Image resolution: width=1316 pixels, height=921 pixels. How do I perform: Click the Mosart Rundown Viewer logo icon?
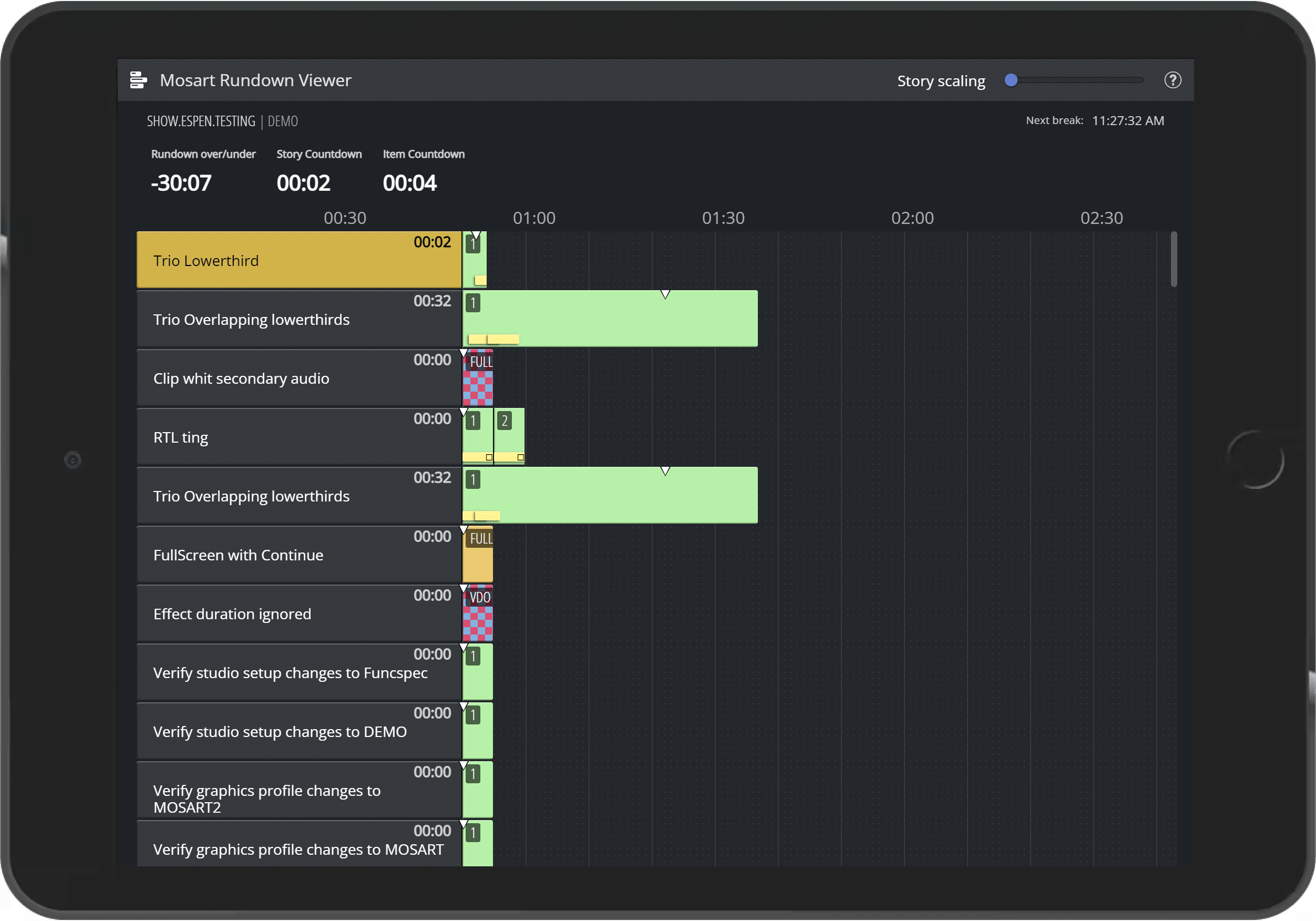coord(138,80)
